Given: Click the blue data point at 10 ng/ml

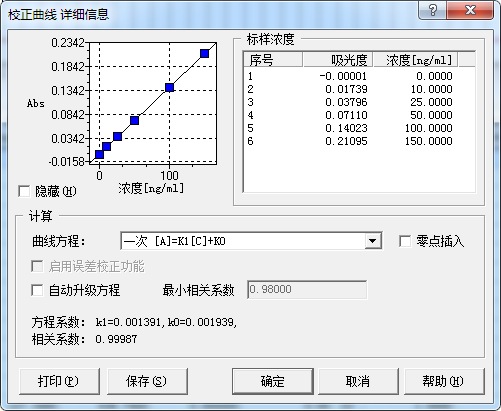Looking at the screenshot, I should point(107,146).
